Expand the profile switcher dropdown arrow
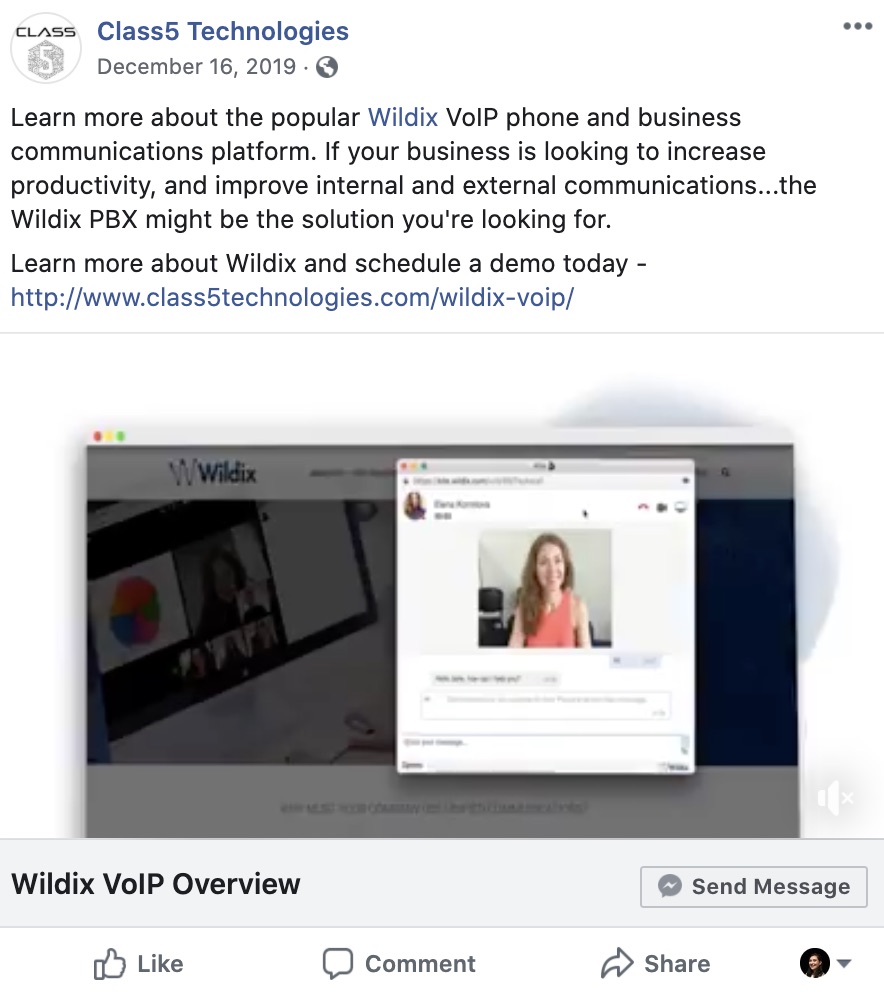Viewport: 884px width, 992px height. 844,964
